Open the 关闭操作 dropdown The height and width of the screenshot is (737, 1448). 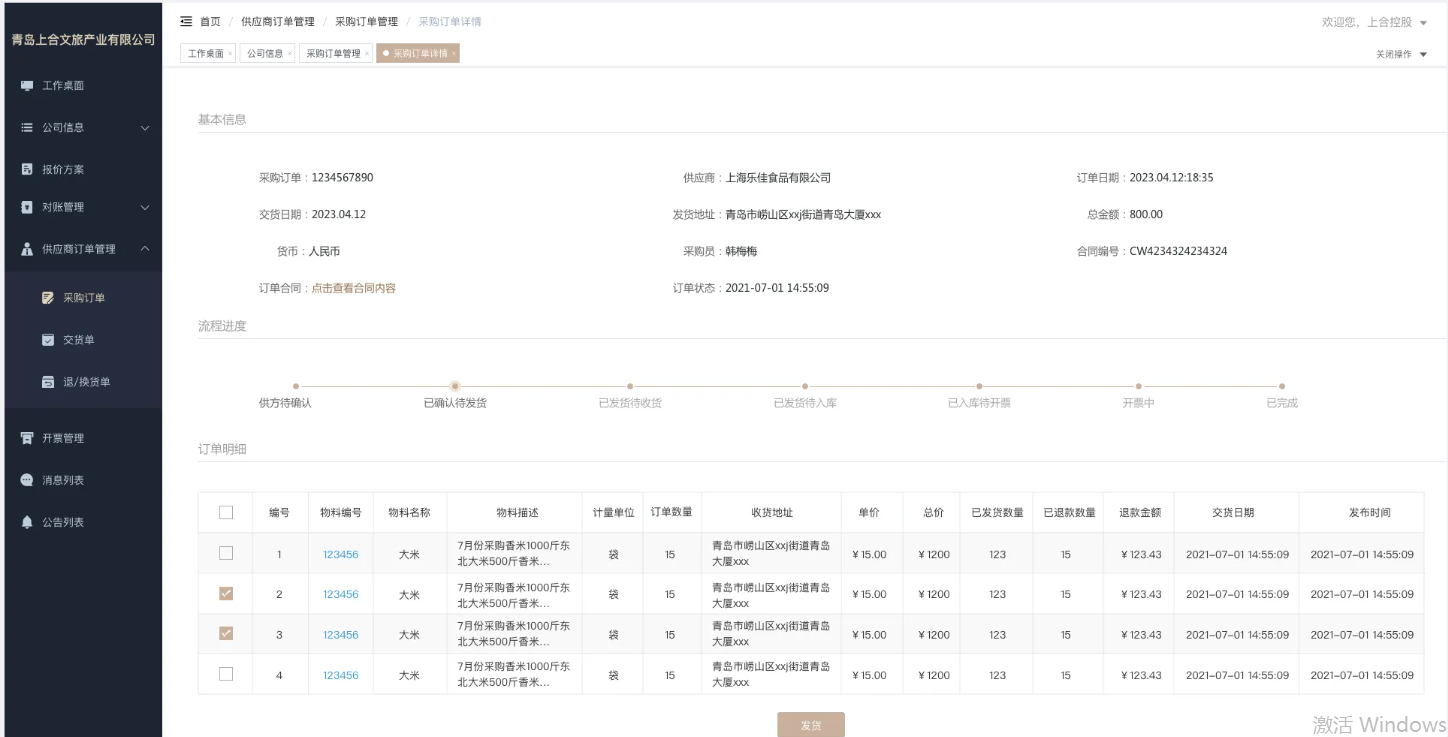click(x=1400, y=54)
